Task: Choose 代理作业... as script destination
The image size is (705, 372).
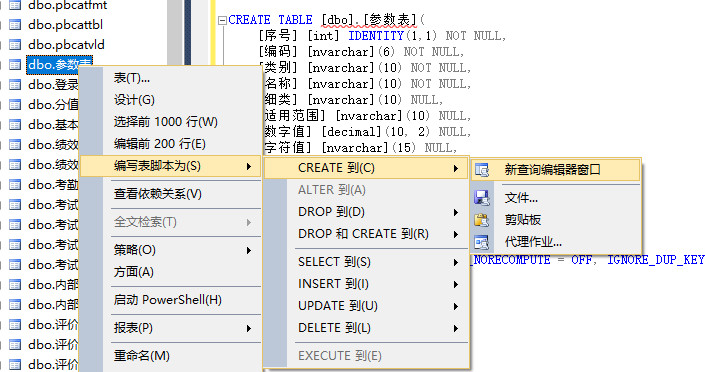Action: click(x=556, y=242)
